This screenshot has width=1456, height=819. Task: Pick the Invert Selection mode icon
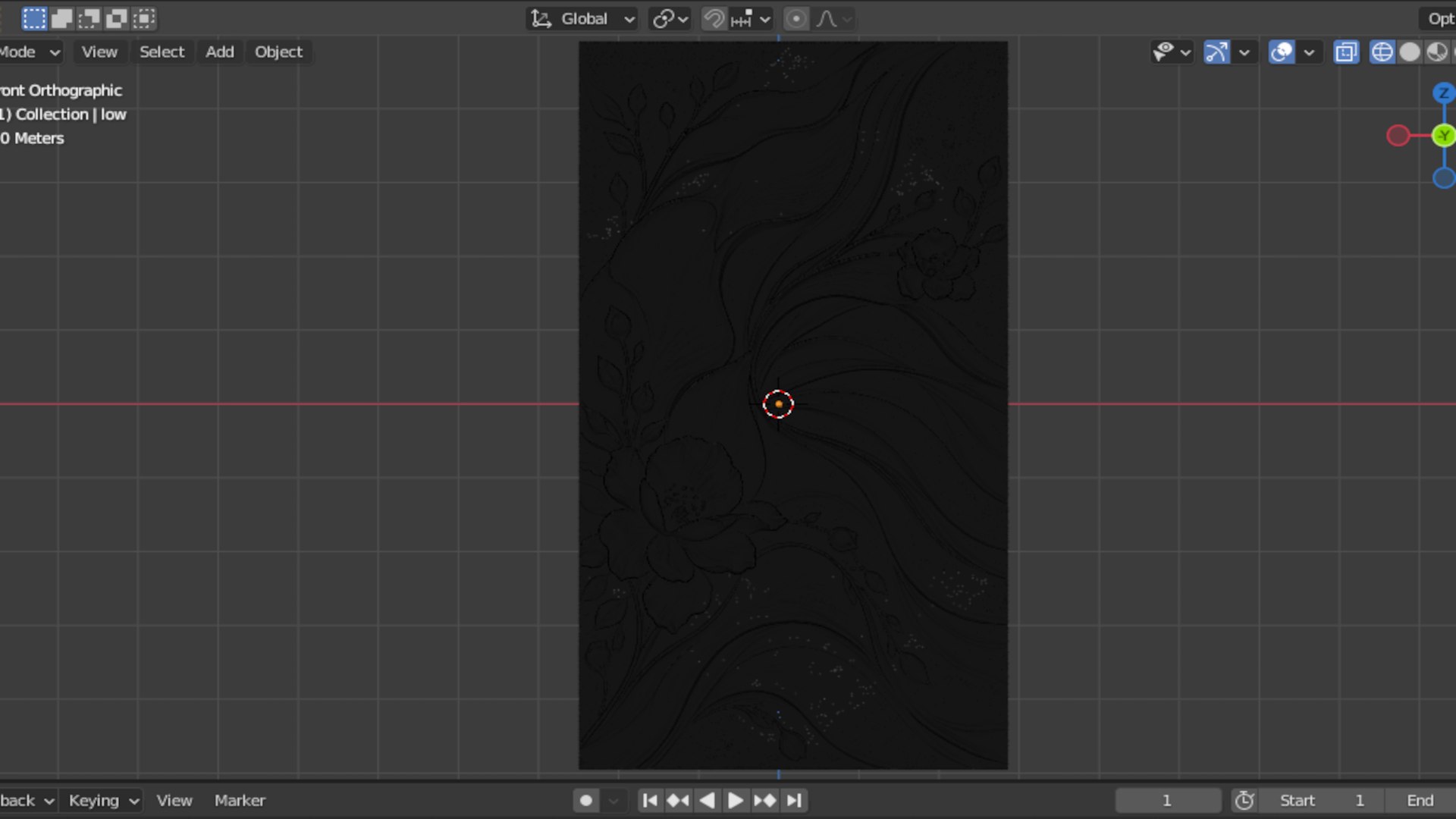coord(116,18)
